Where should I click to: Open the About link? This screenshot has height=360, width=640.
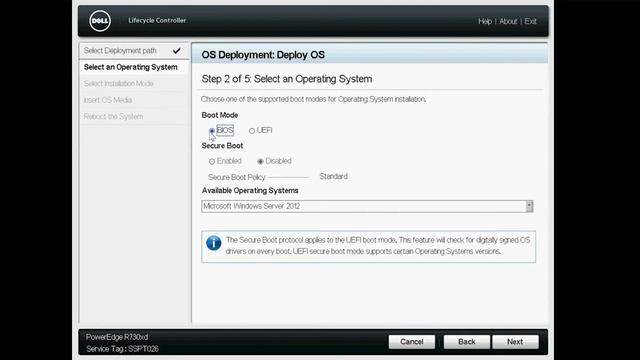pos(508,21)
